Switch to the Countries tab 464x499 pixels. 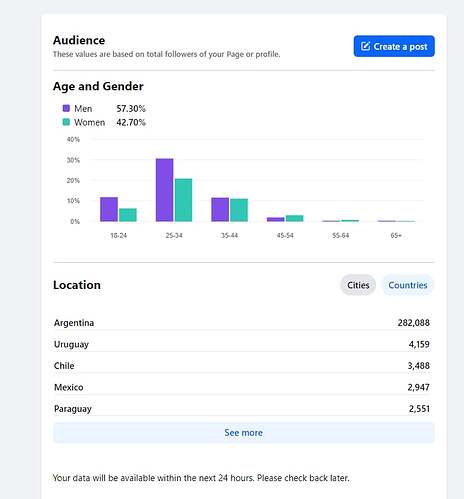coord(408,285)
